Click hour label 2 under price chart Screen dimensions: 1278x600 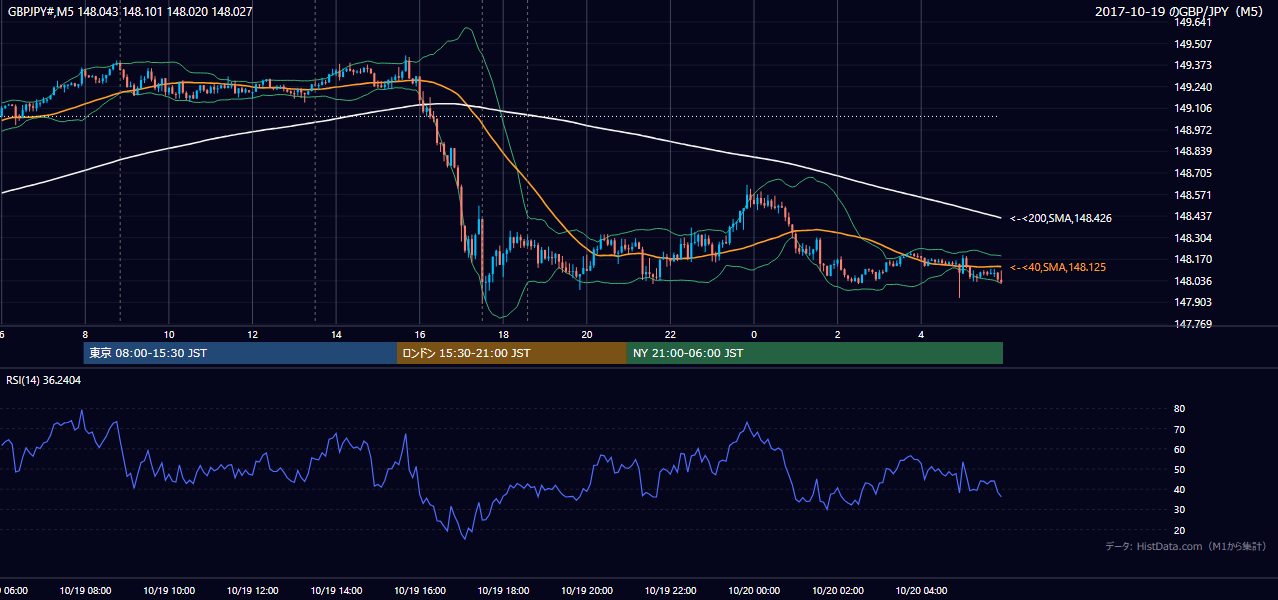tap(838, 334)
